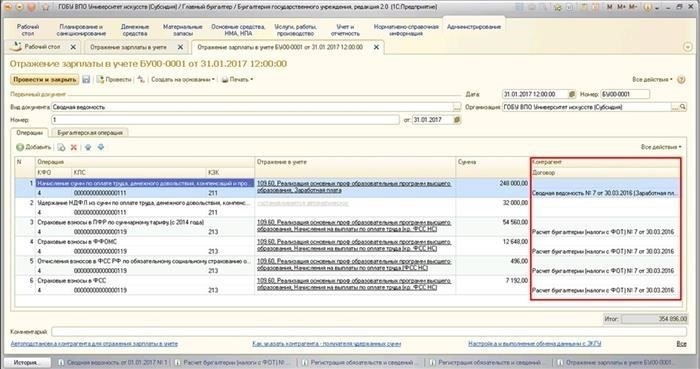The height and width of the screenshot is (369, 700).
Task: Open the Денежные средства section
Action: pos(135,30)
